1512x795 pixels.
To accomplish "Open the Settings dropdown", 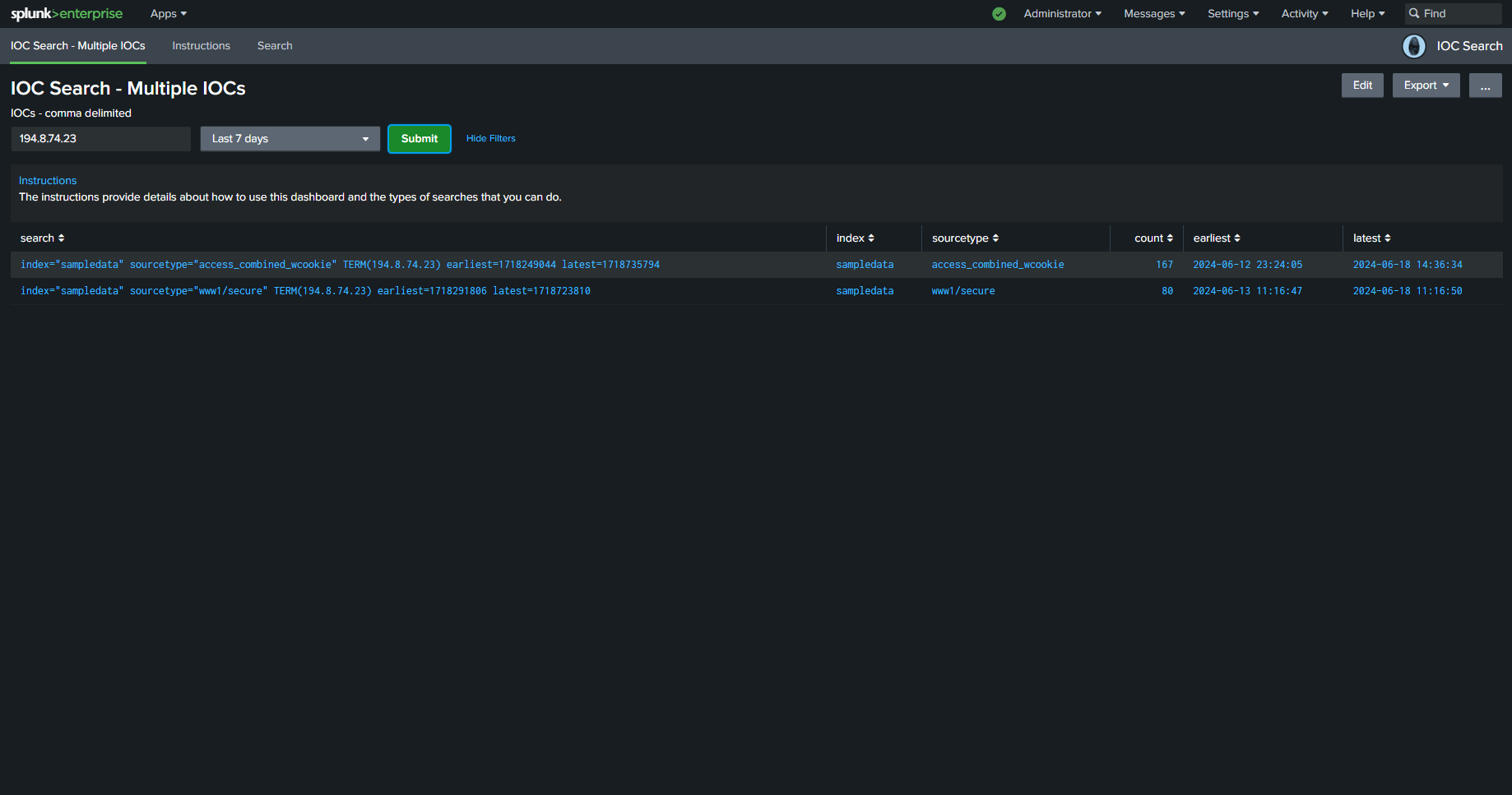I will click(x=1233, y=14).
